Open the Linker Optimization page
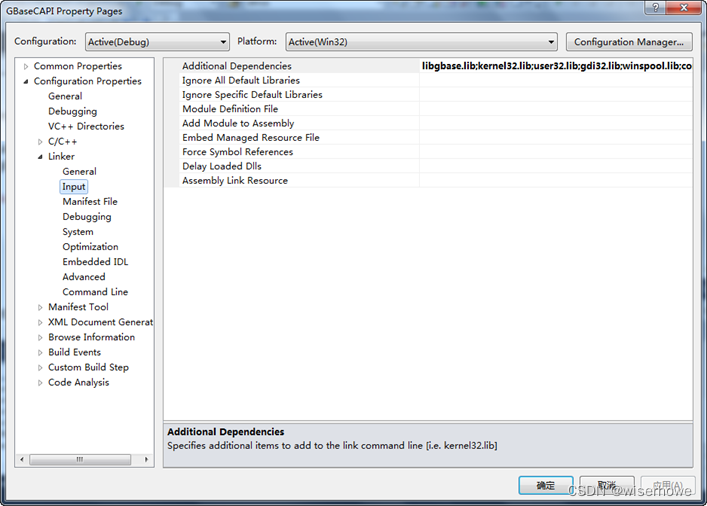The height and width of the screenshot is (506, 707). point(90,247)
